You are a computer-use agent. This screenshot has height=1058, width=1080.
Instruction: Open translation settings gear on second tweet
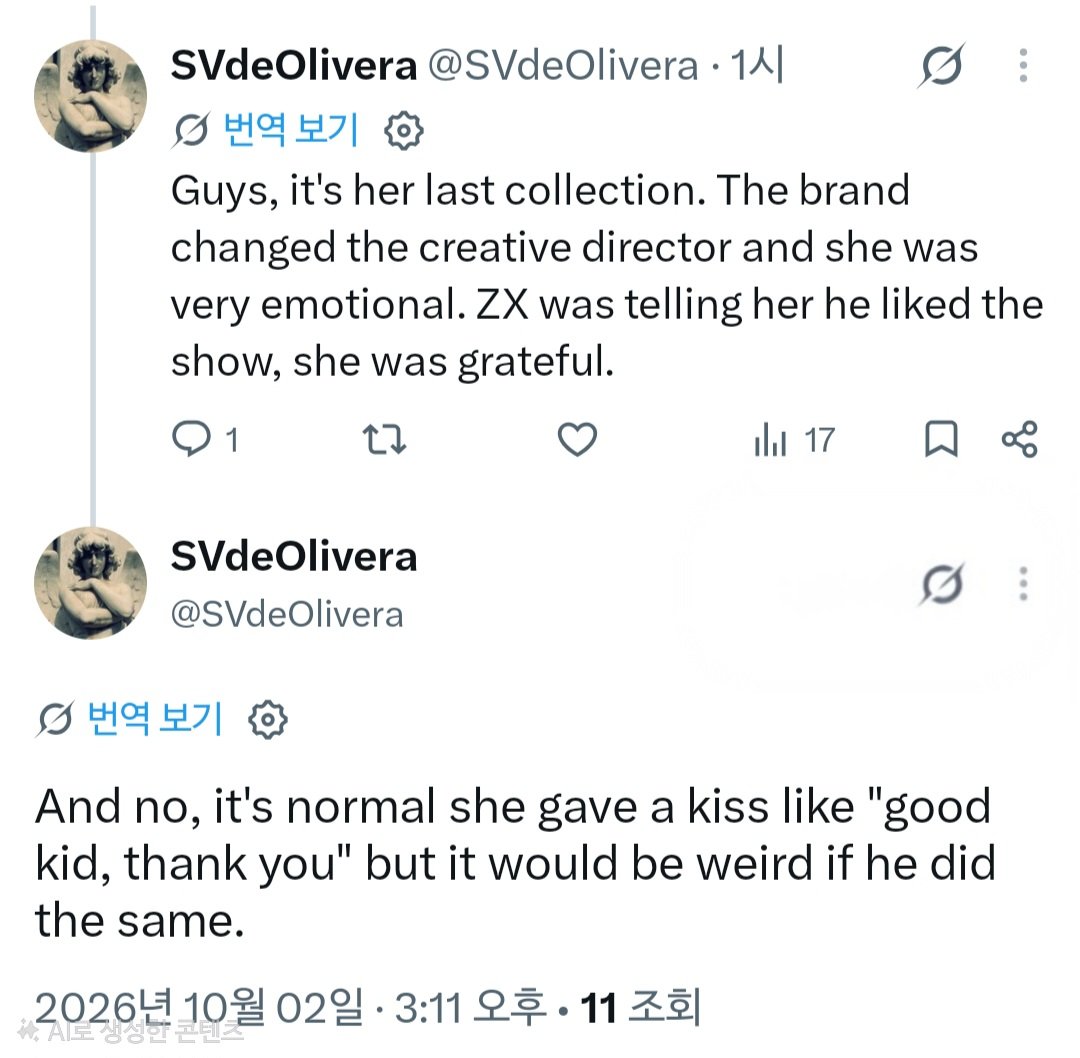(268, 720)
